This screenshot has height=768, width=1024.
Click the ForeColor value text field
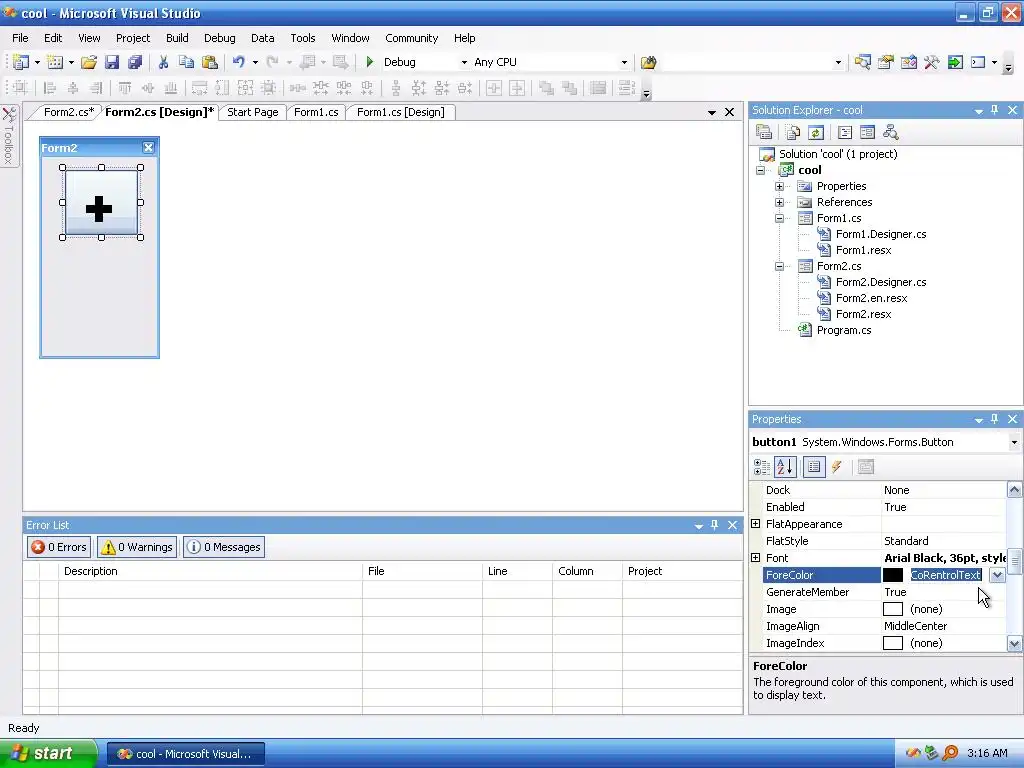pyautogui.click(x=946, y=575)
